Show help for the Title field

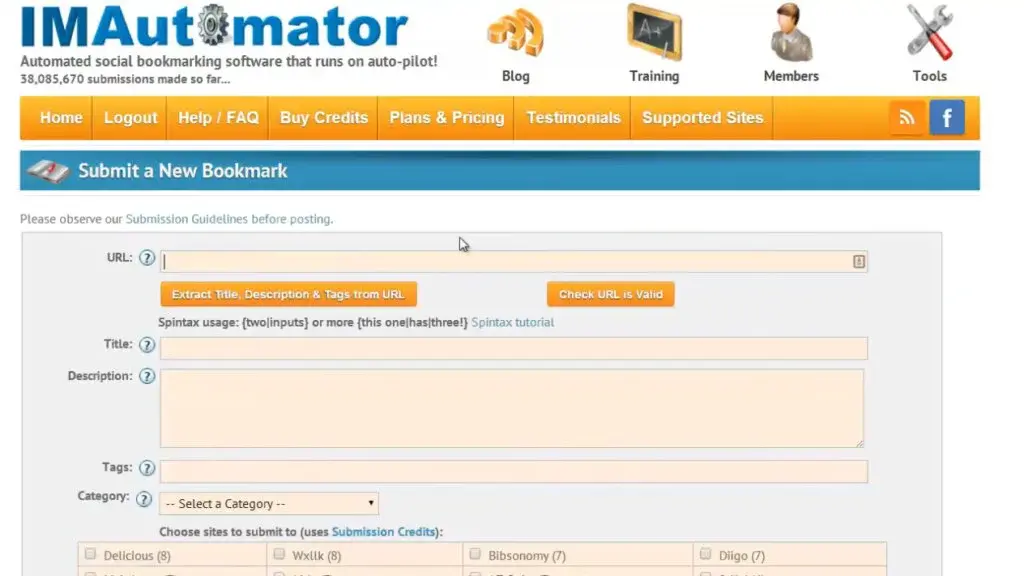(x=147, y=345)
